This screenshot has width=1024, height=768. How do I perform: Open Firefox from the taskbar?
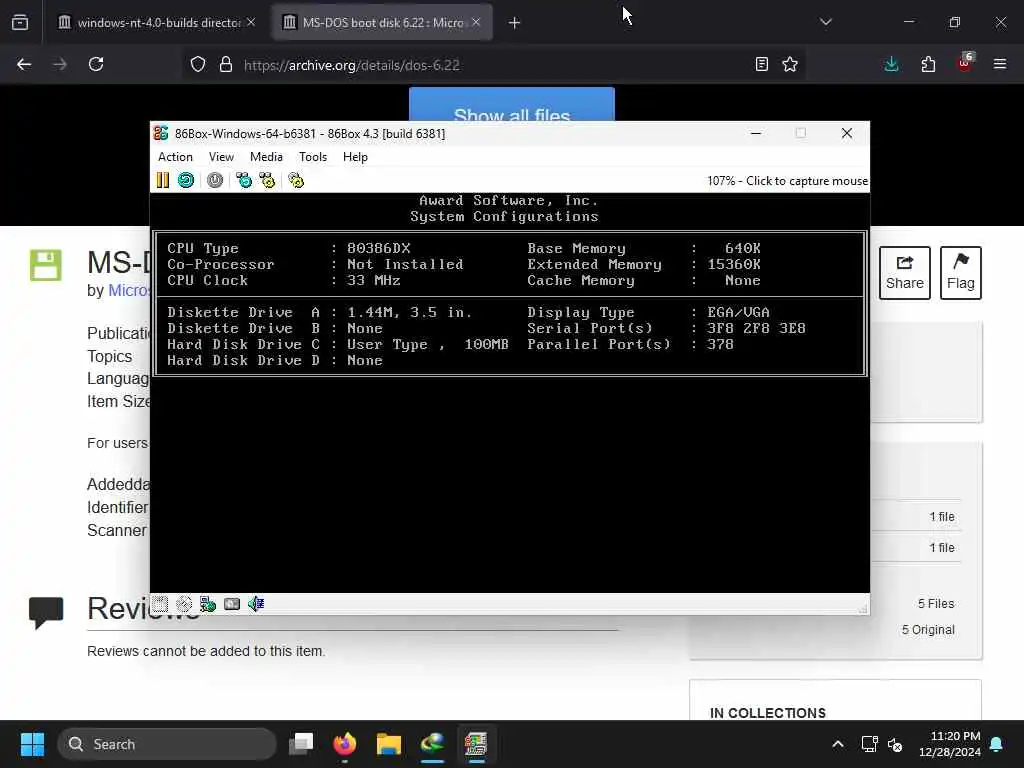click(345, 744)
